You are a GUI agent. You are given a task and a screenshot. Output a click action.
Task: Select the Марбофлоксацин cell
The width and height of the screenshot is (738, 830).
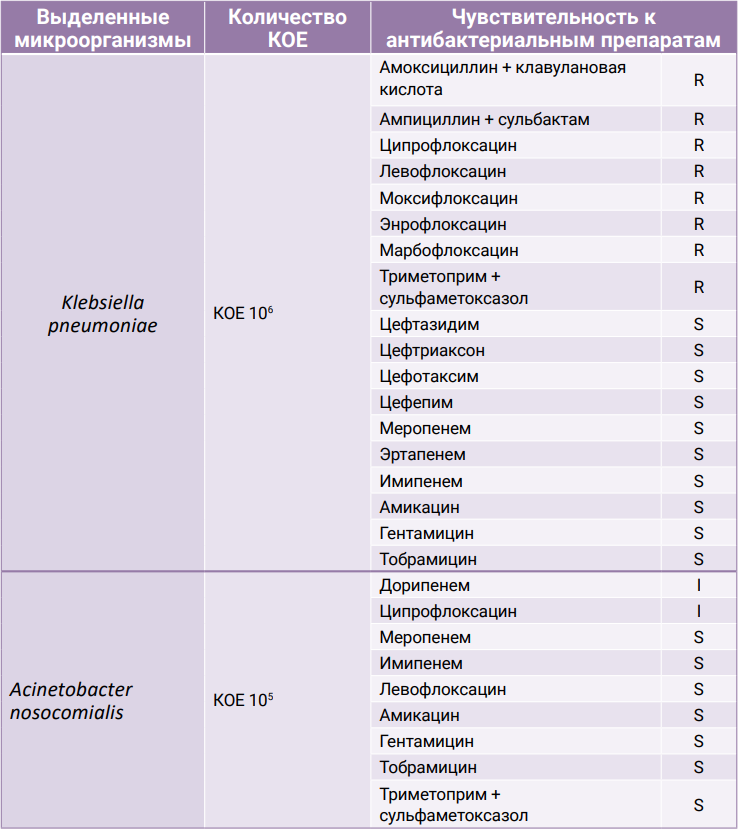tap(449, 250)
